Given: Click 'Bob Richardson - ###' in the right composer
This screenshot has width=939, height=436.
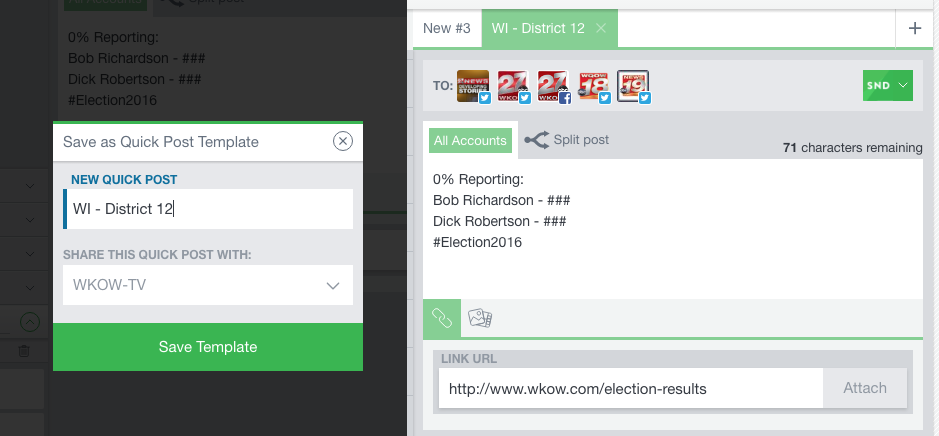Looking at the screenshot, I should (x=501, y=200).
